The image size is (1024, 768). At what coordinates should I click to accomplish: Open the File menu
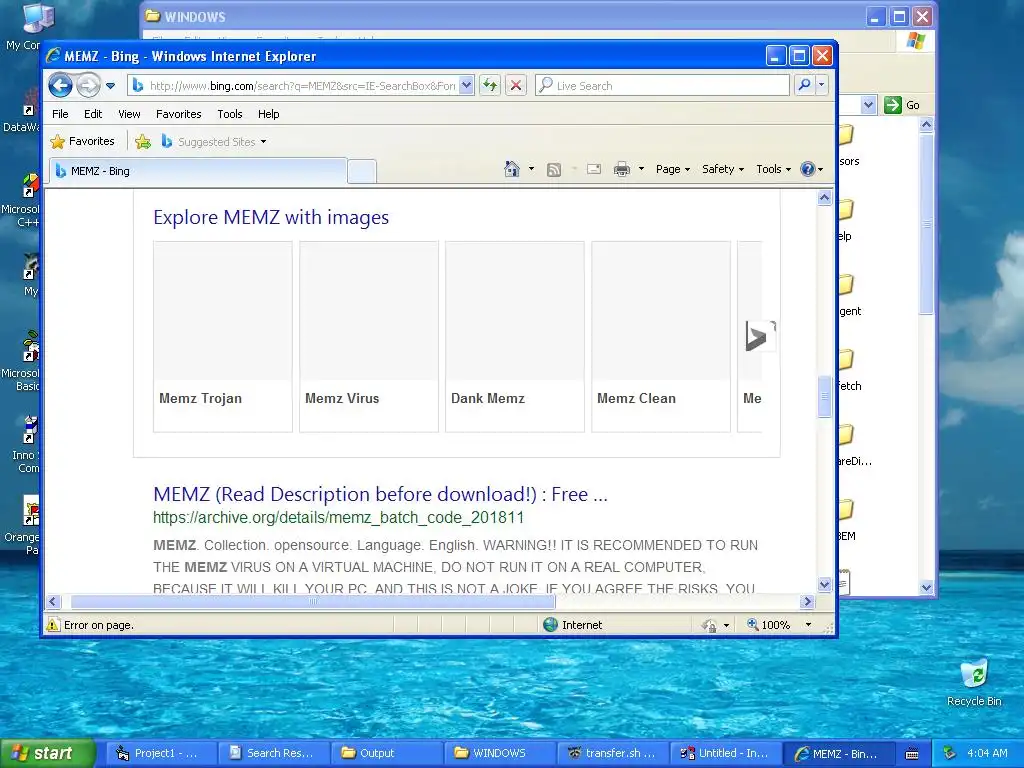point(60,114)
